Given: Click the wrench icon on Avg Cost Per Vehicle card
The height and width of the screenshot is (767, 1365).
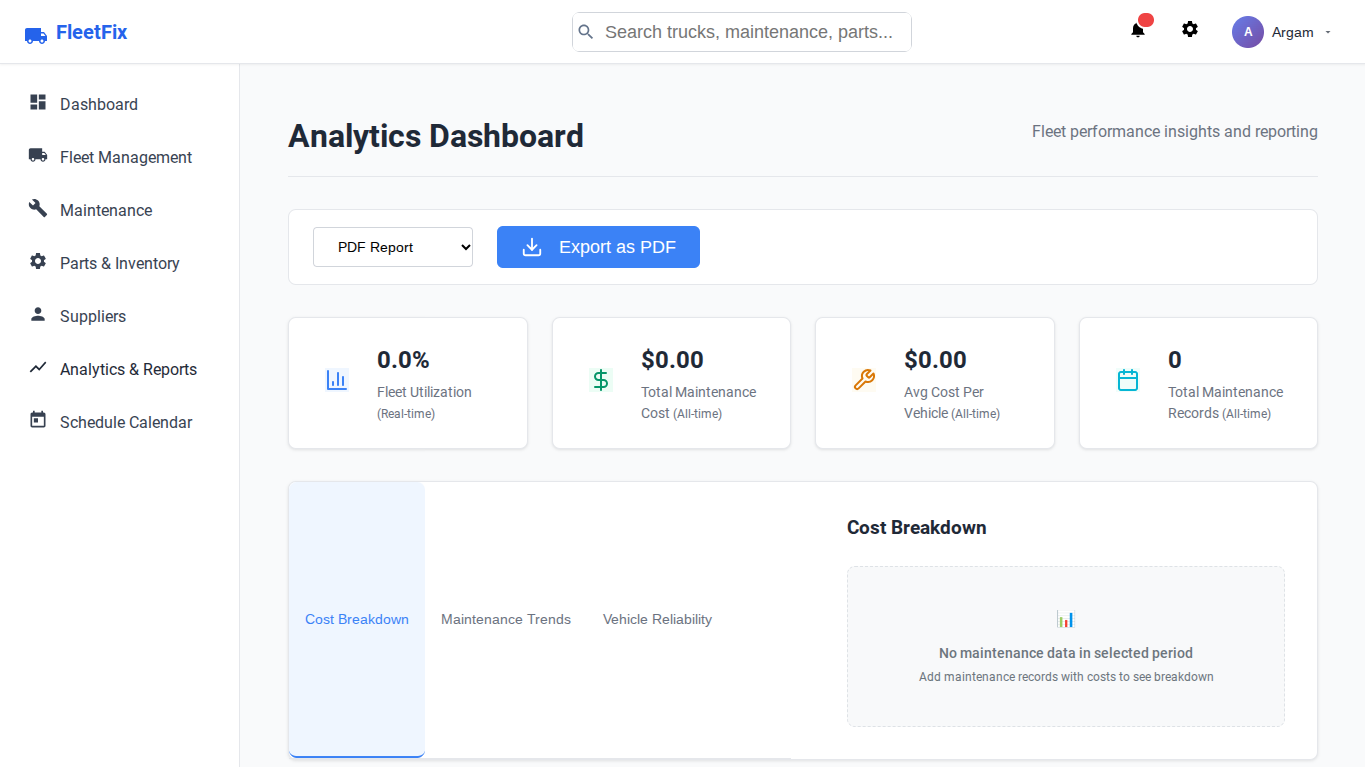Looking at the screenshot, I should (x=863, y=379).
